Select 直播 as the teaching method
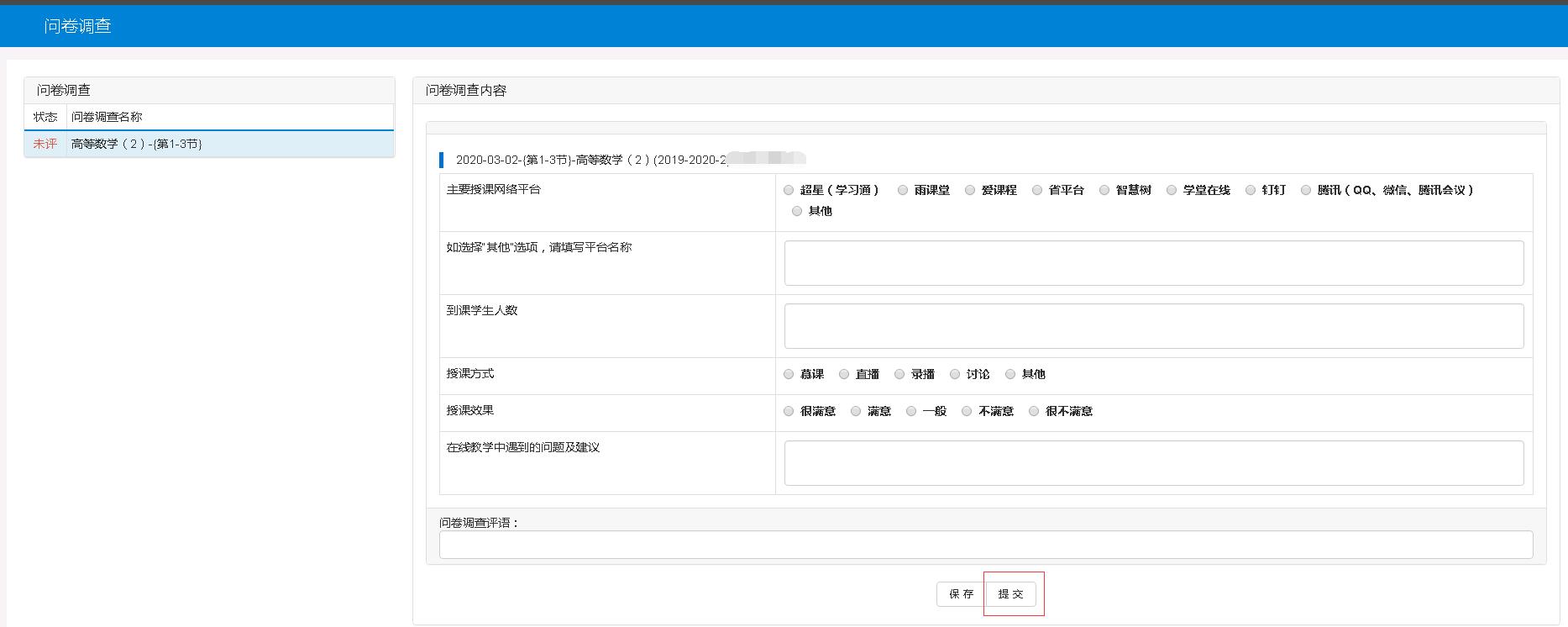 point(844,374)
